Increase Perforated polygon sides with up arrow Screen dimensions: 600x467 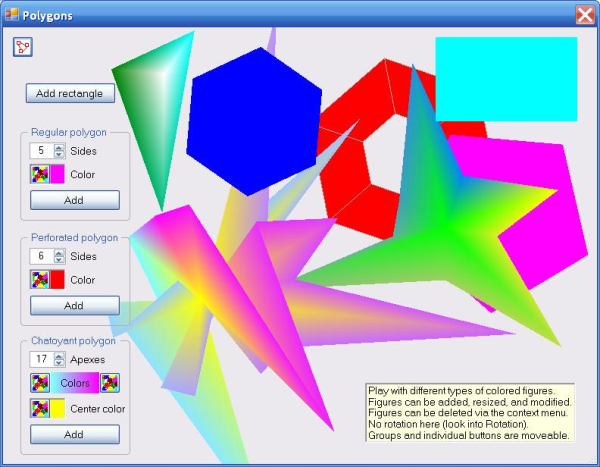pyautogui.click(x=59, y=252)
